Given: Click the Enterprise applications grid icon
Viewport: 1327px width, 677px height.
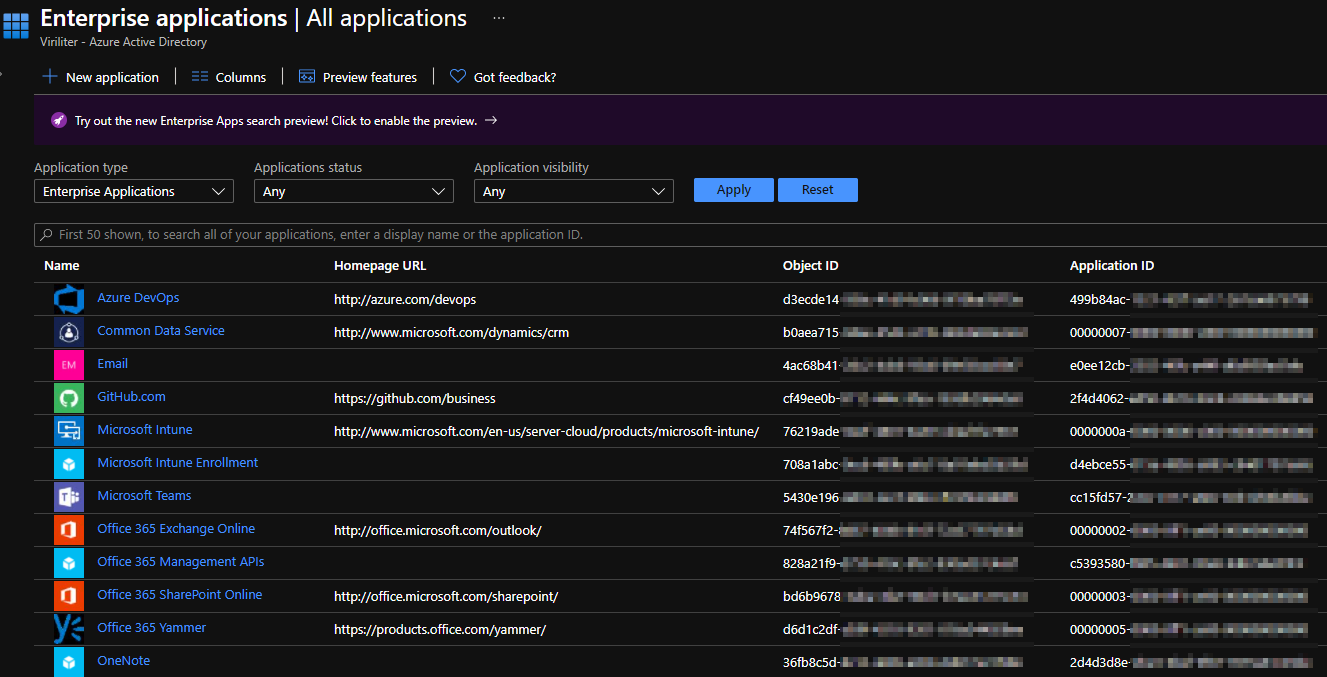Looking at the screenshot, I should (x=16, y=25).
